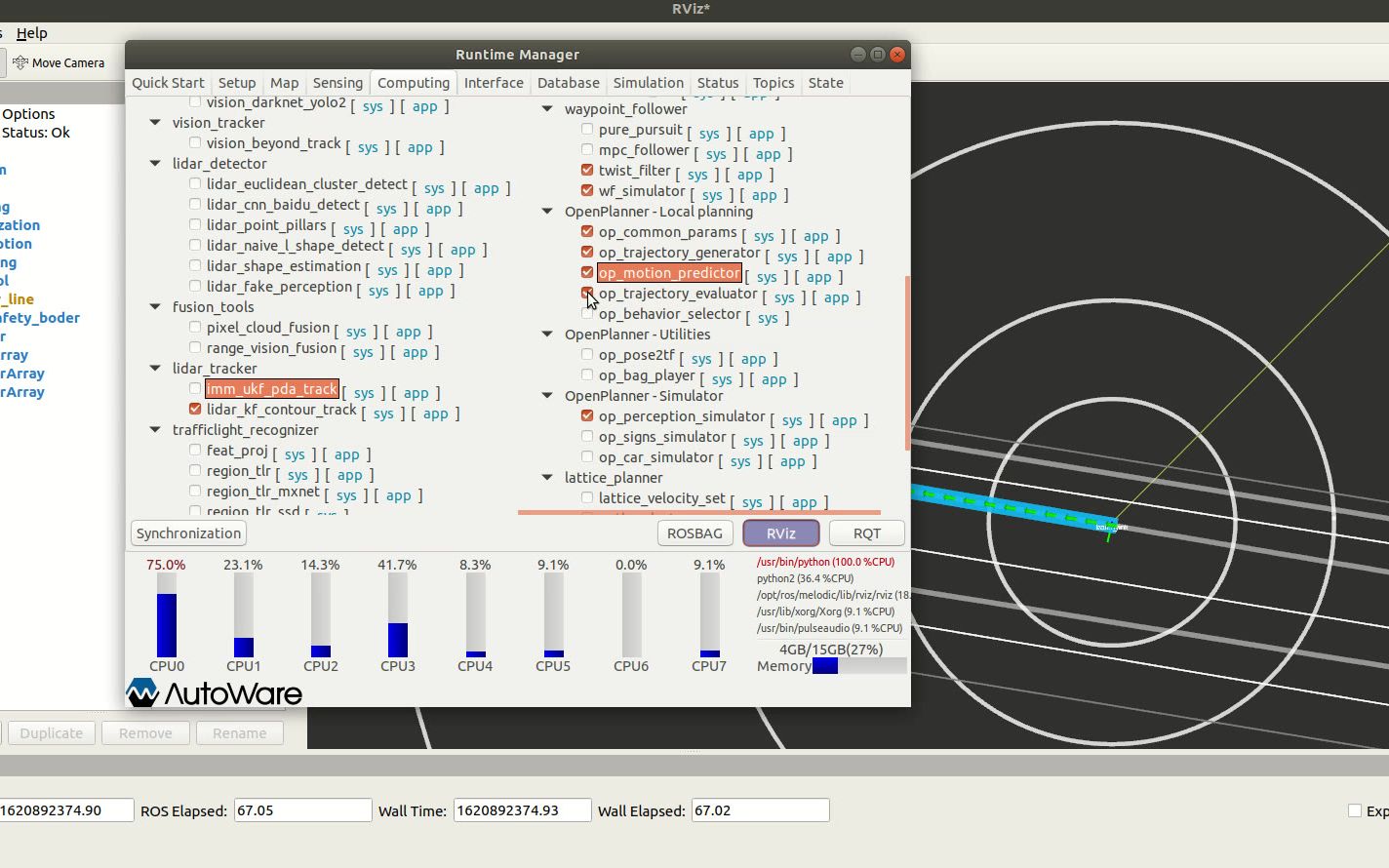Collapse OpenPlanner - Utilities group
The image size is (1389, 868).
pos(547,334)
